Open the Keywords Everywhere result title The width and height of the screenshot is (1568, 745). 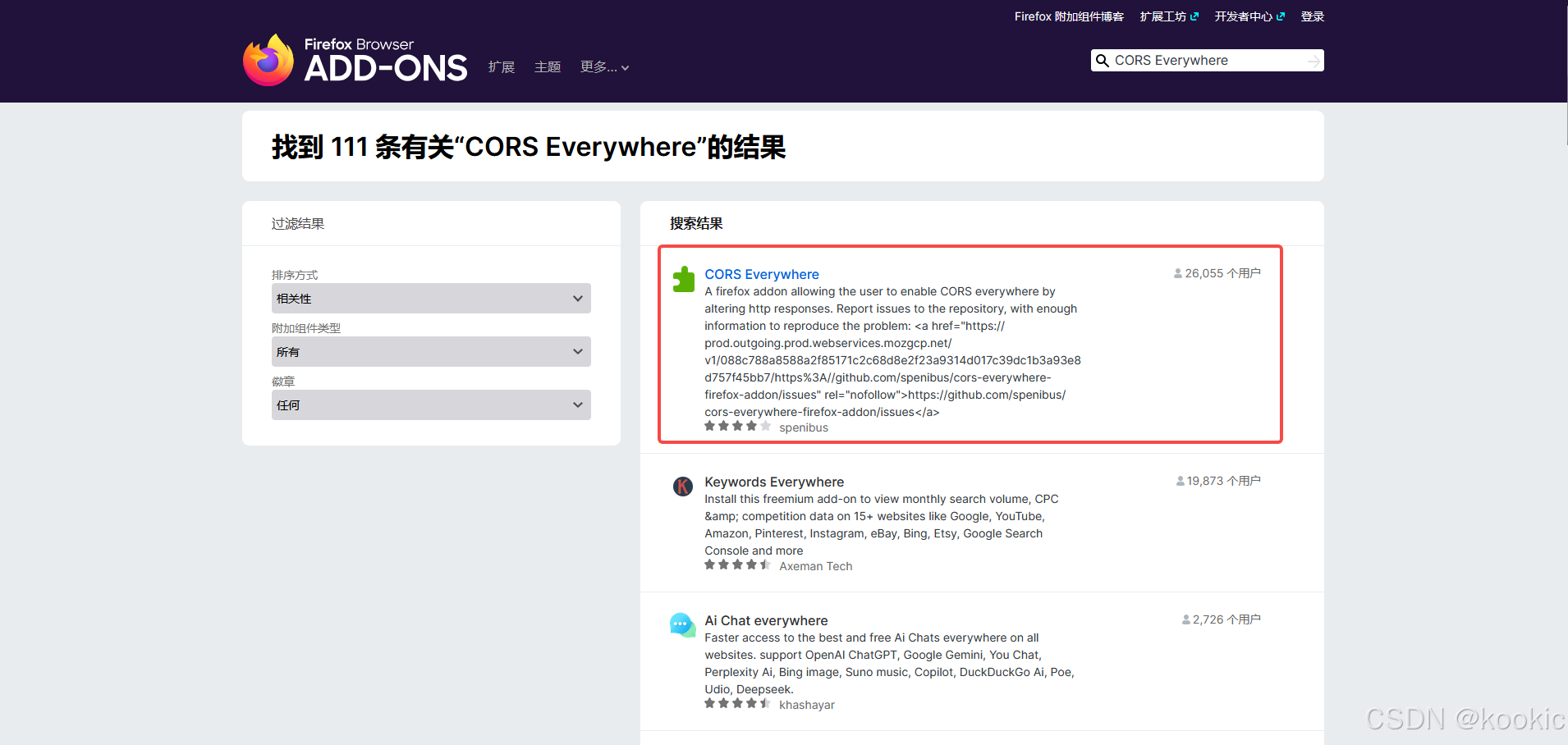point(774,482)
